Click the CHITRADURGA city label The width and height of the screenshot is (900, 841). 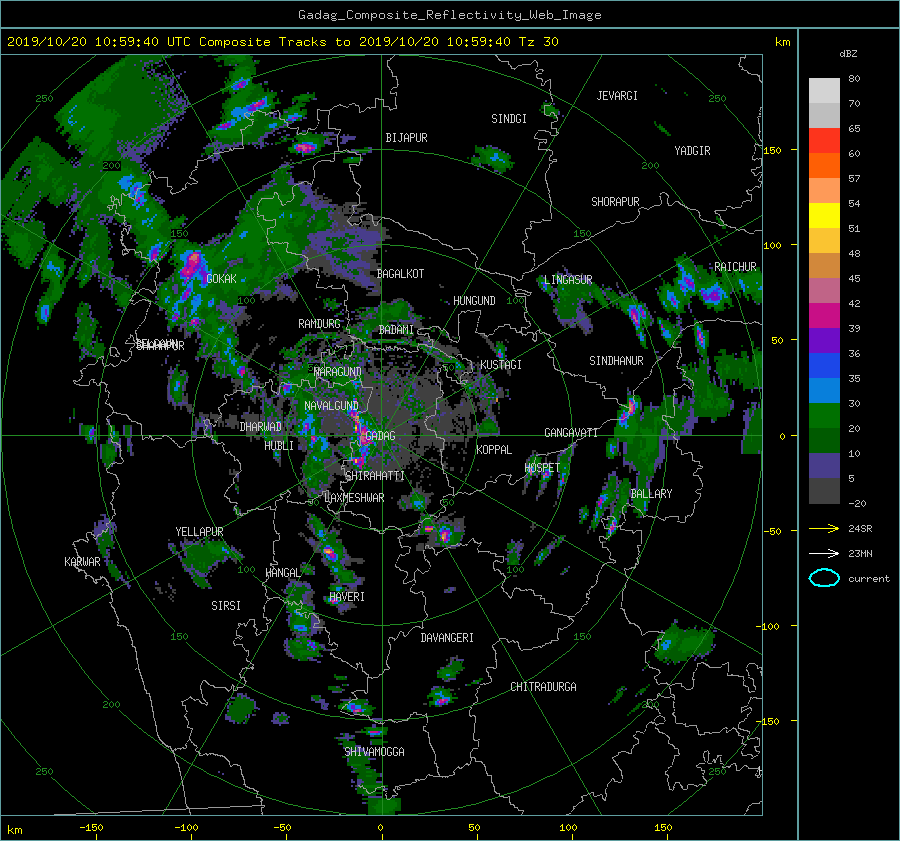[543, 687]
